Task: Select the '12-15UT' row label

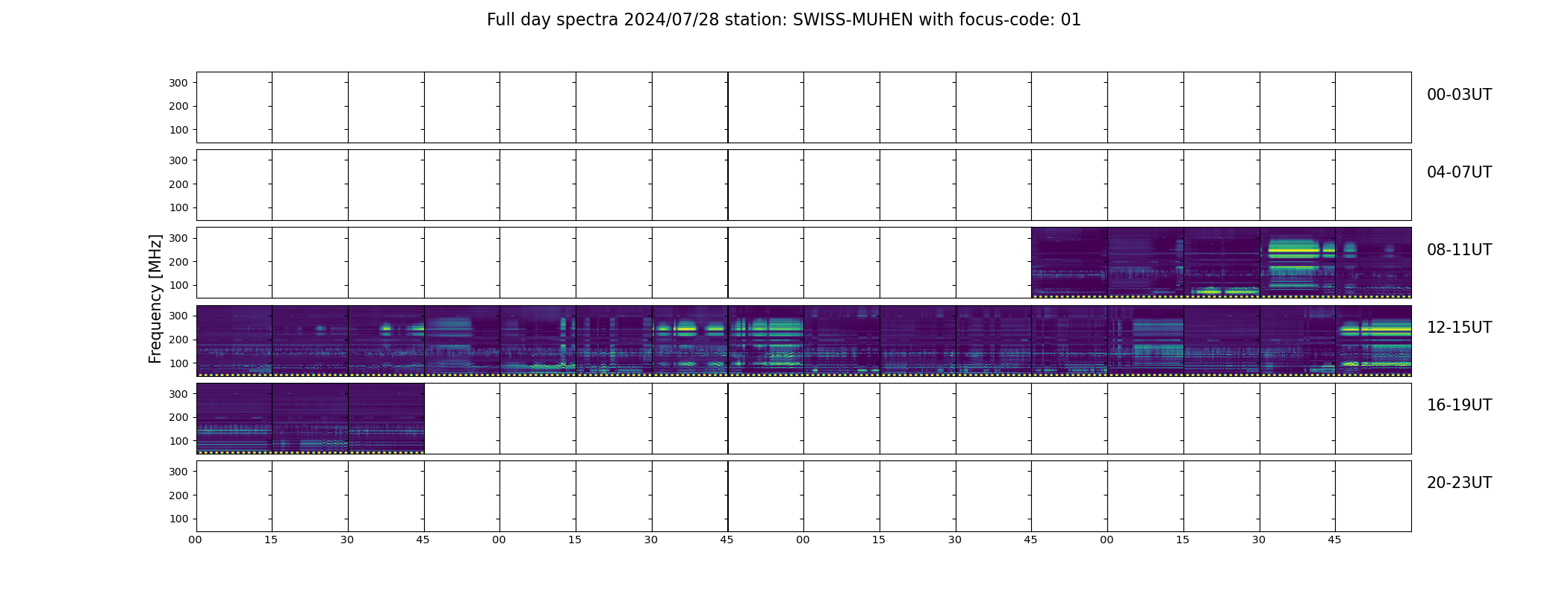Action: pos(1459,328)
